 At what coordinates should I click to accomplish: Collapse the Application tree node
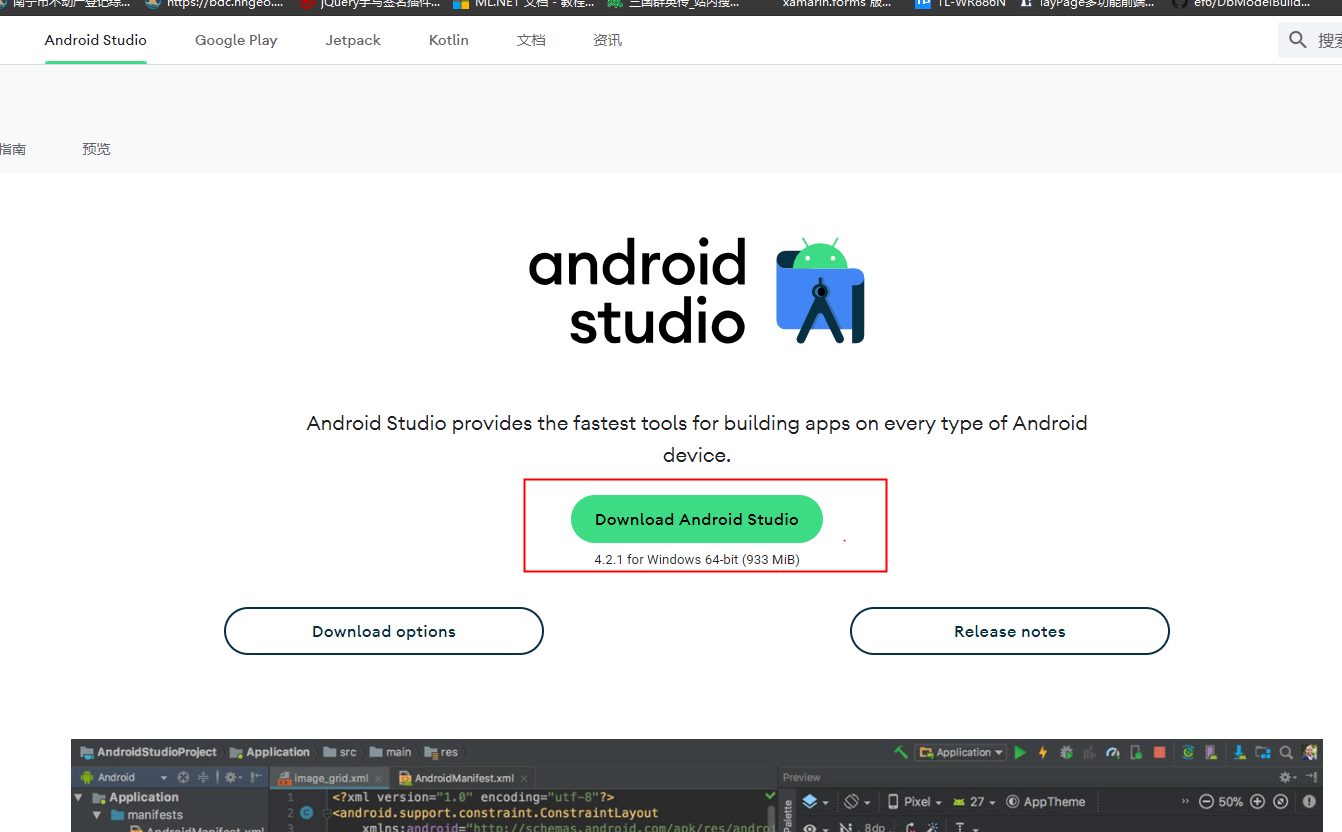pos(79,797)
